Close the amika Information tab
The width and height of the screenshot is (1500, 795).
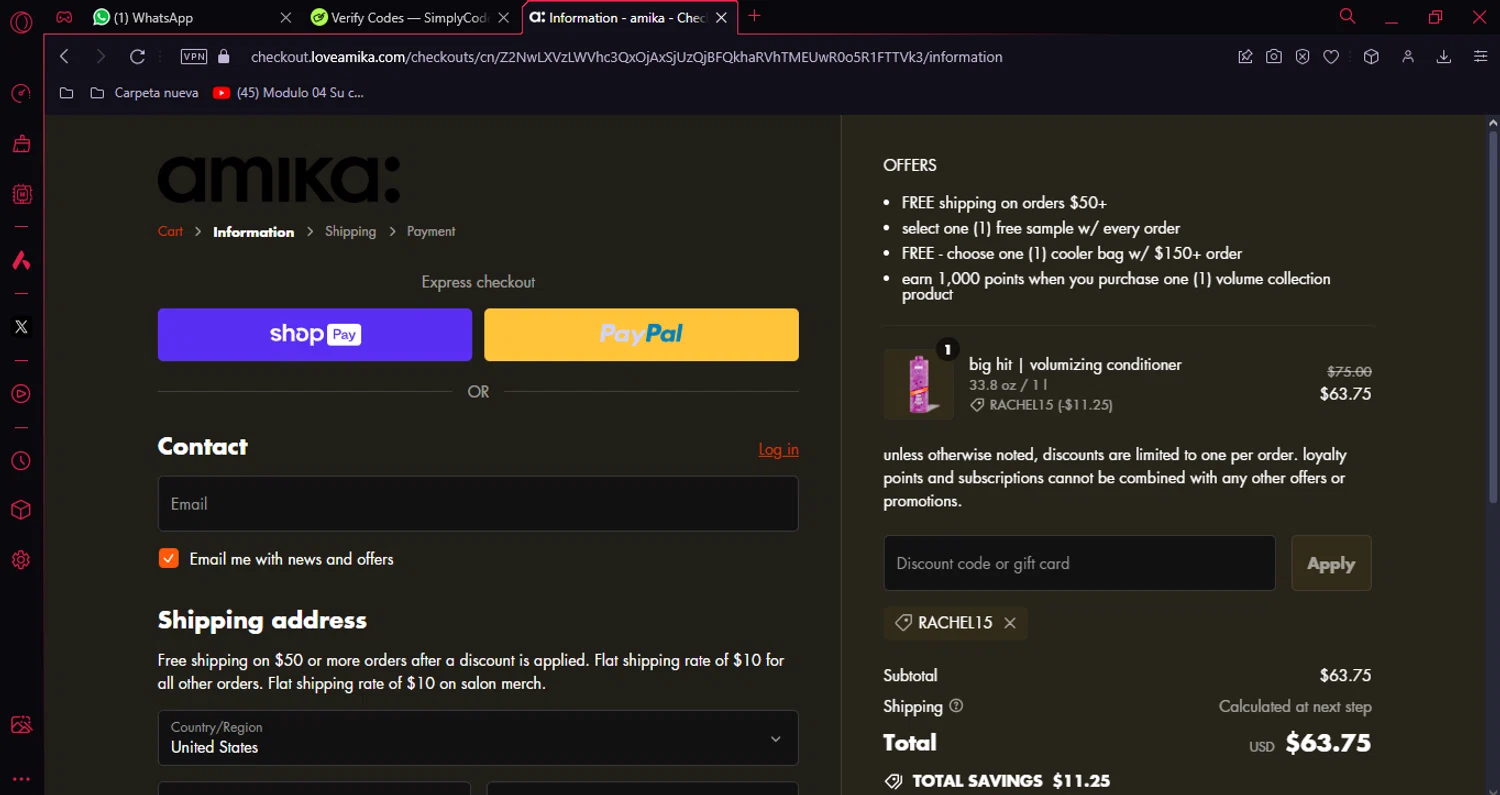coord(721,17)
